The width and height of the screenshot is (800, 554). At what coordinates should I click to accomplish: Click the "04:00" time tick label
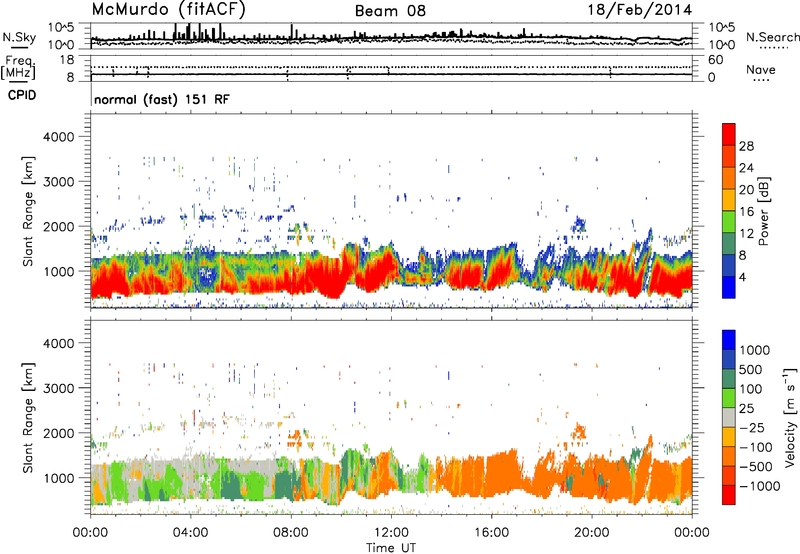coord(190,533)
